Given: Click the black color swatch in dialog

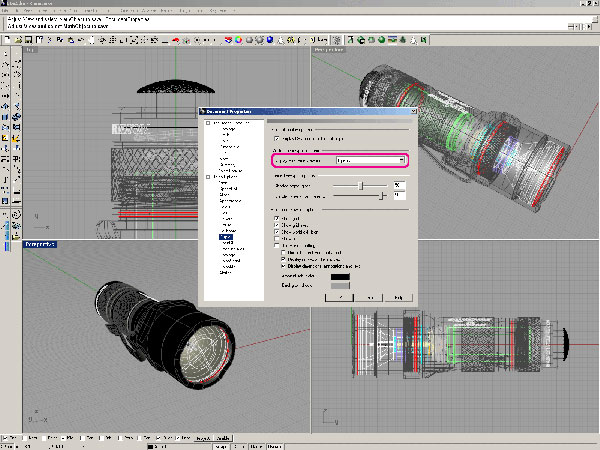Looking at the screenshot, I should (x=342, y=275).
